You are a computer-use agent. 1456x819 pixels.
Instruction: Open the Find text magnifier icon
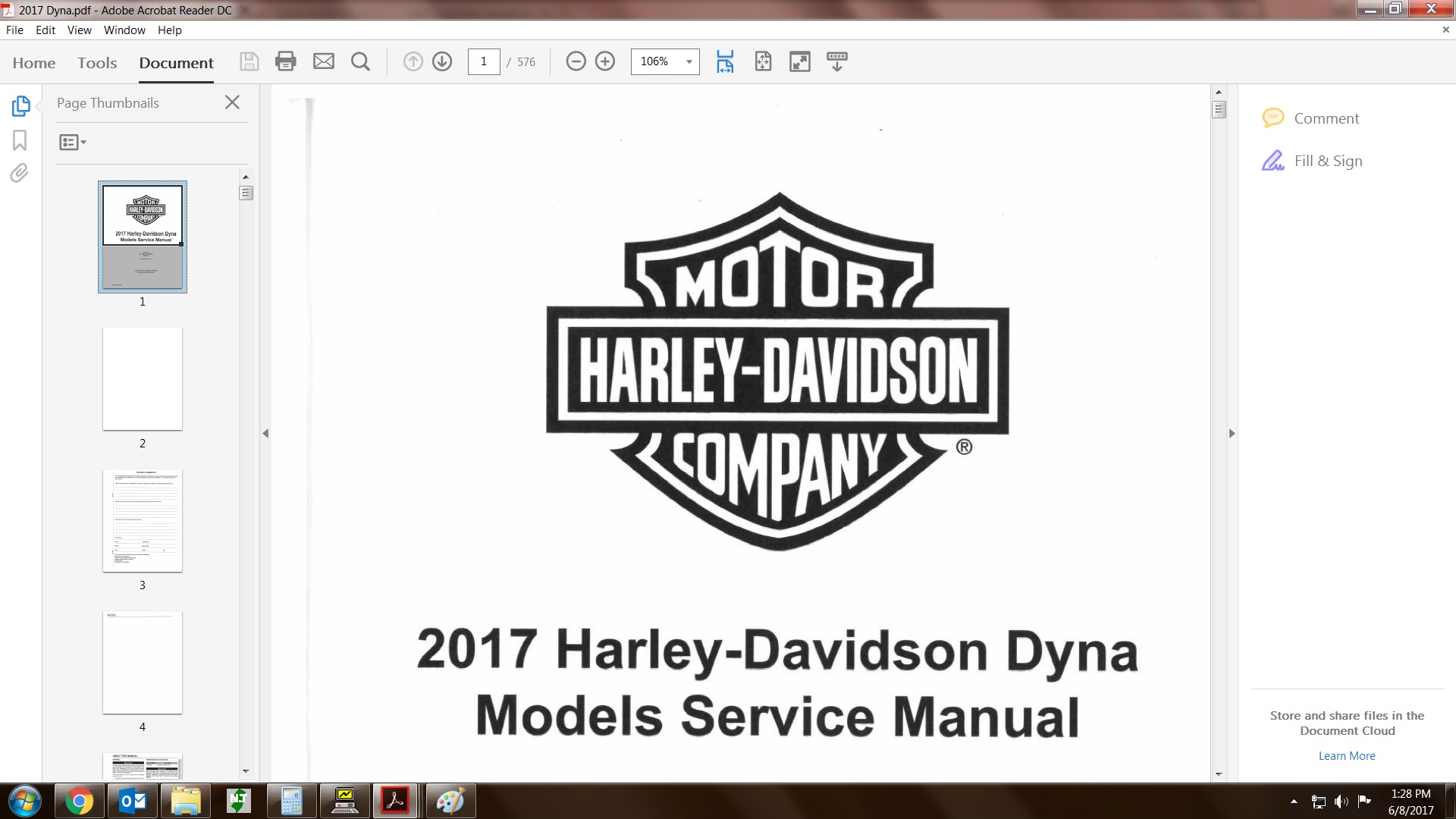(x=361, y=61)
